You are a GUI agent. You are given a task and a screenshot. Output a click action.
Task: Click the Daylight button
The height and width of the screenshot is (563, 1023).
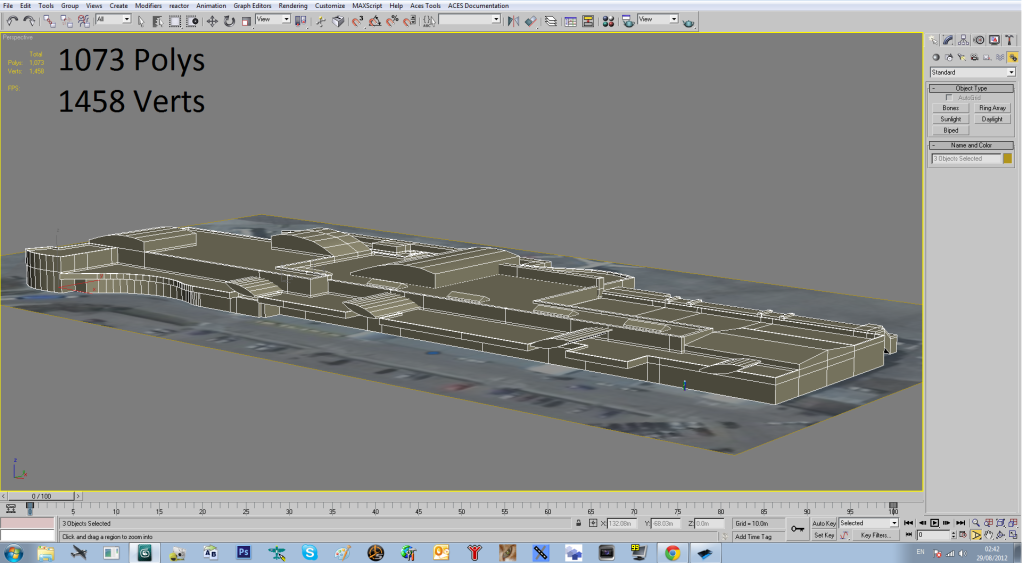tap(991, 119)
